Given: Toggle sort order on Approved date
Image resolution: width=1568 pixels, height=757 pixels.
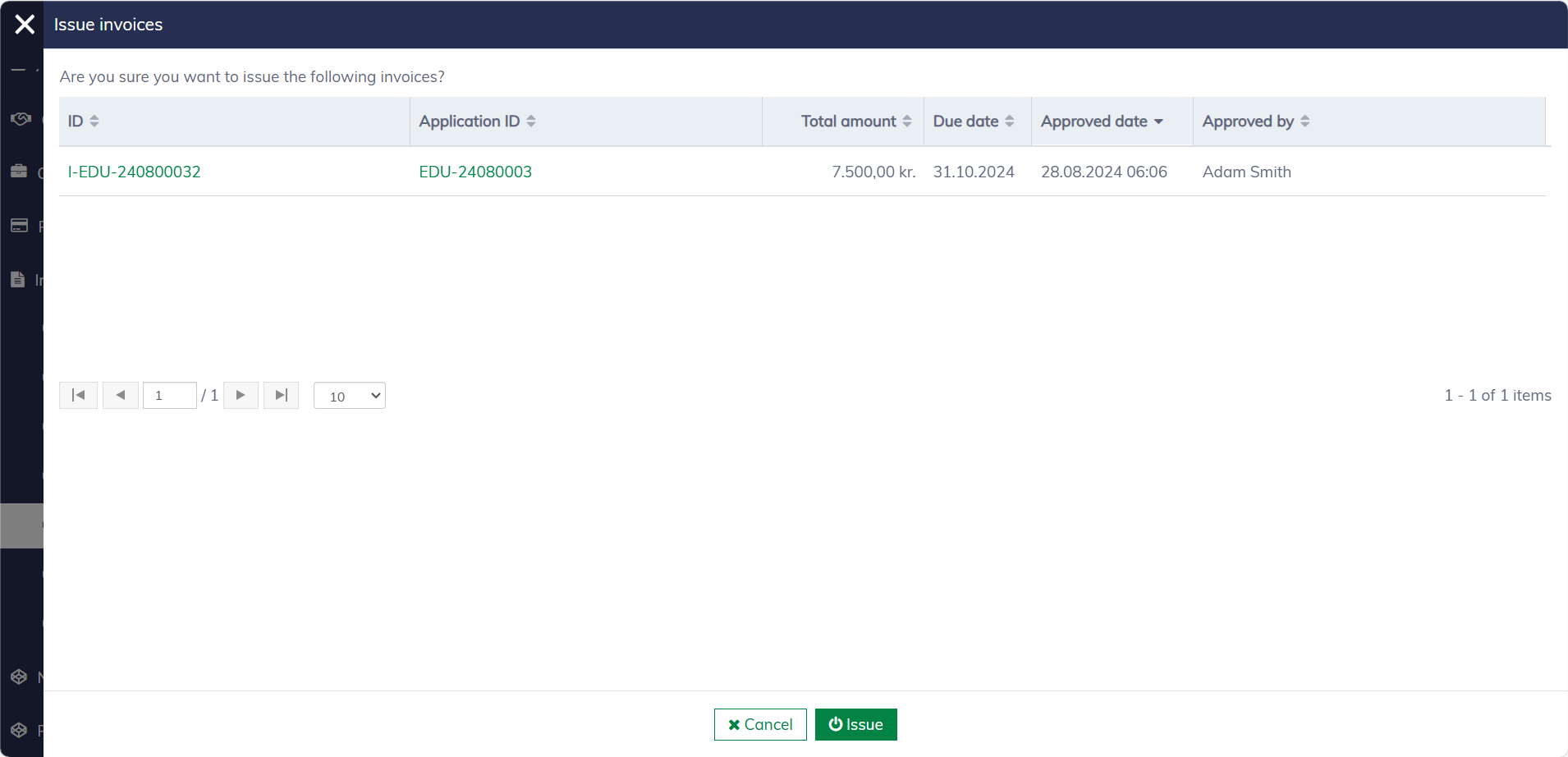Looking at the screenshot, I should [1101, 122].
